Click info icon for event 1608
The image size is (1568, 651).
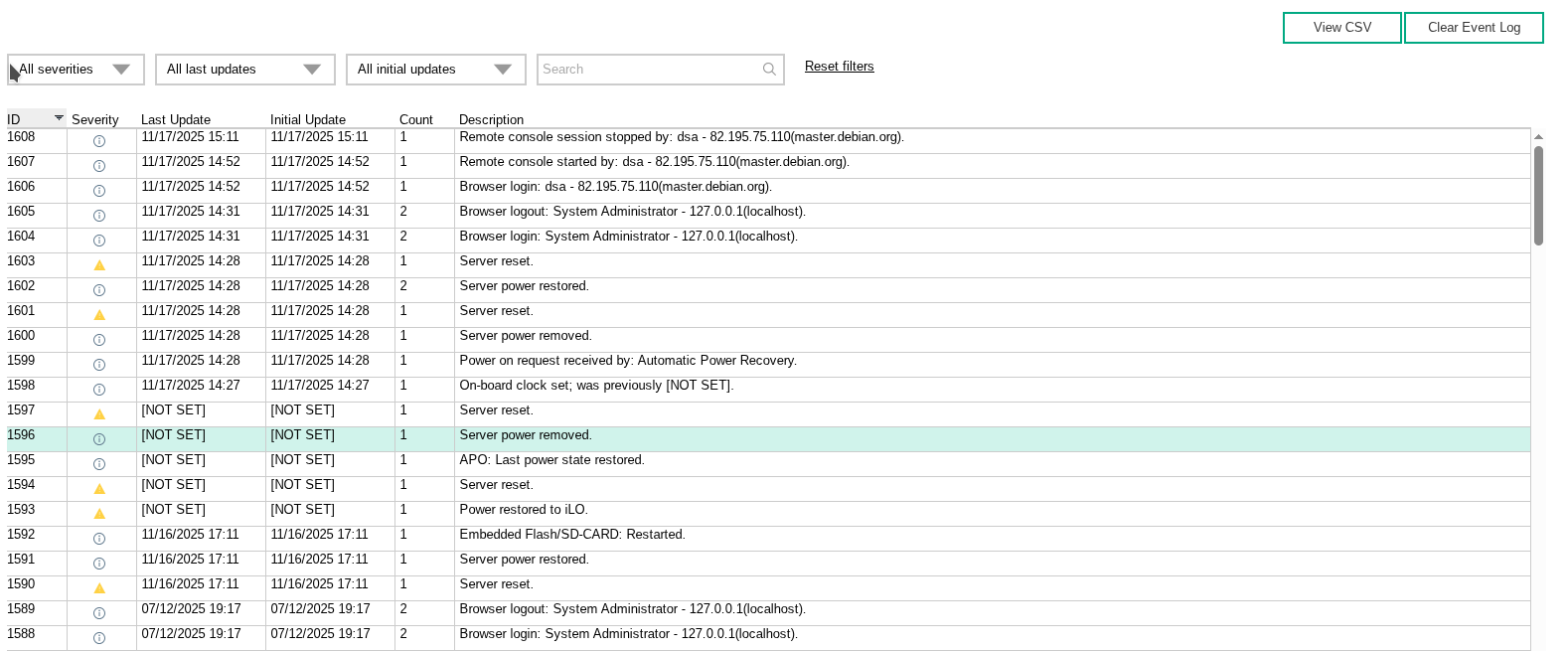(x=99, y=141)
